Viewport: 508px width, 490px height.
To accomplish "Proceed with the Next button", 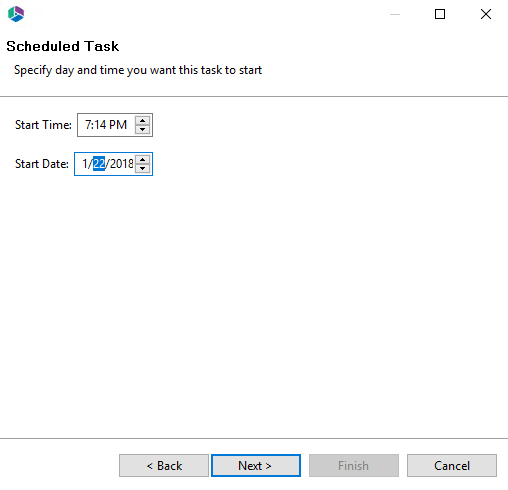I will point(256,466).
